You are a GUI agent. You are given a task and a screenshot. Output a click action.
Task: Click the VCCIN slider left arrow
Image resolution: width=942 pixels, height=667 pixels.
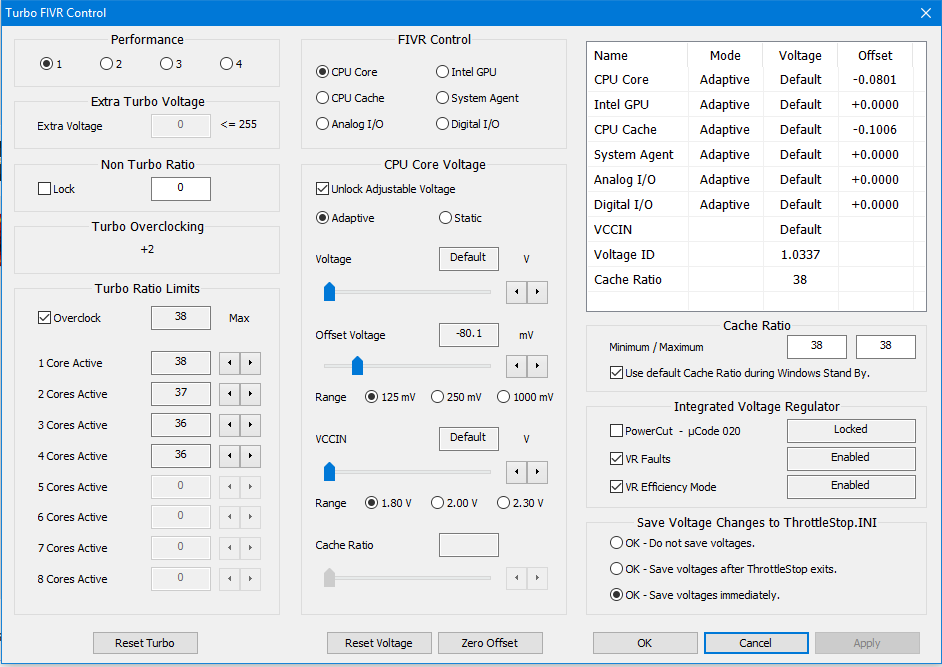pyautogui.click(x=517, y=472)
